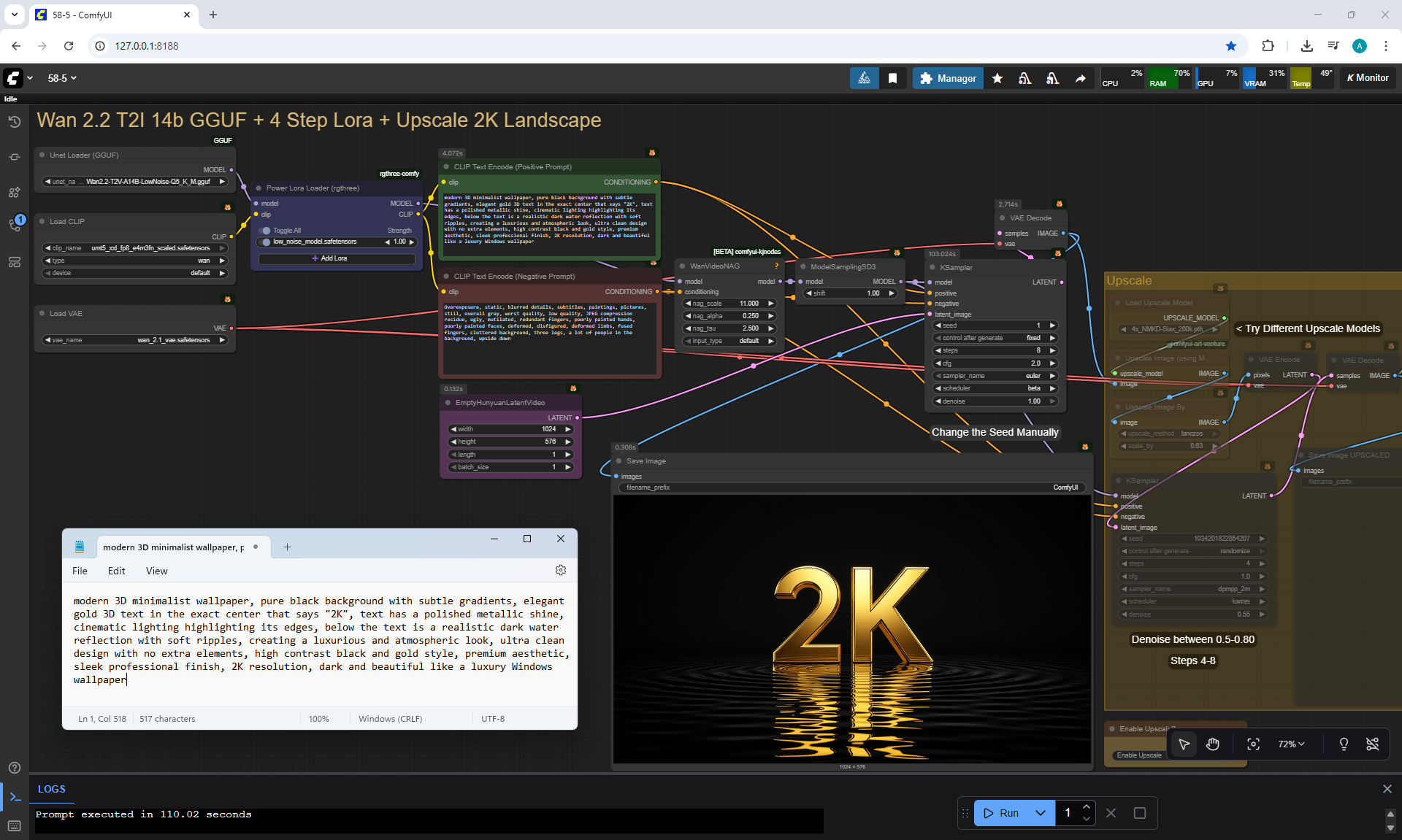Image resolution: width=1402 pixels, height=840 pixels.
Task: Expand the Run button dropdown arrow
Action: [x=1041, y=813]
